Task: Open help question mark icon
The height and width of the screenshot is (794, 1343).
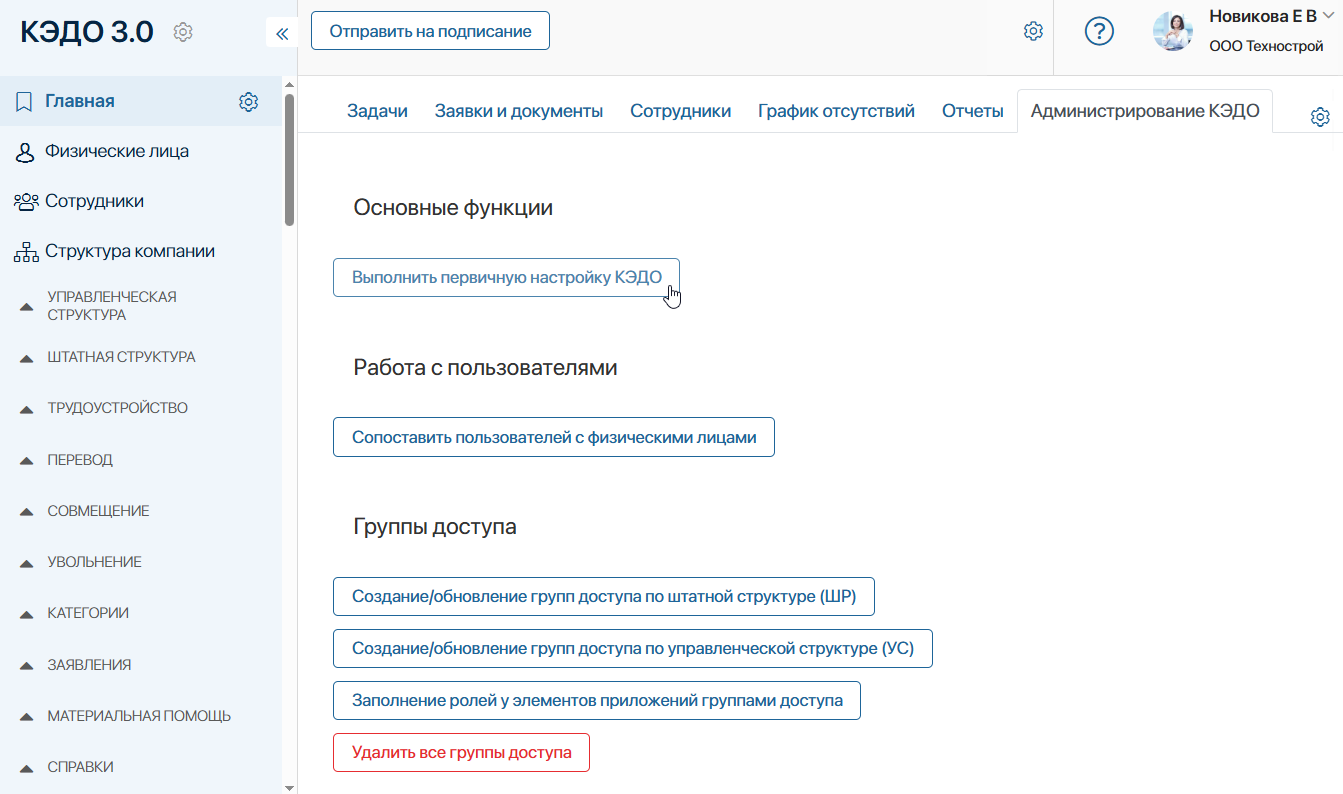Action: pos(1099,32)
